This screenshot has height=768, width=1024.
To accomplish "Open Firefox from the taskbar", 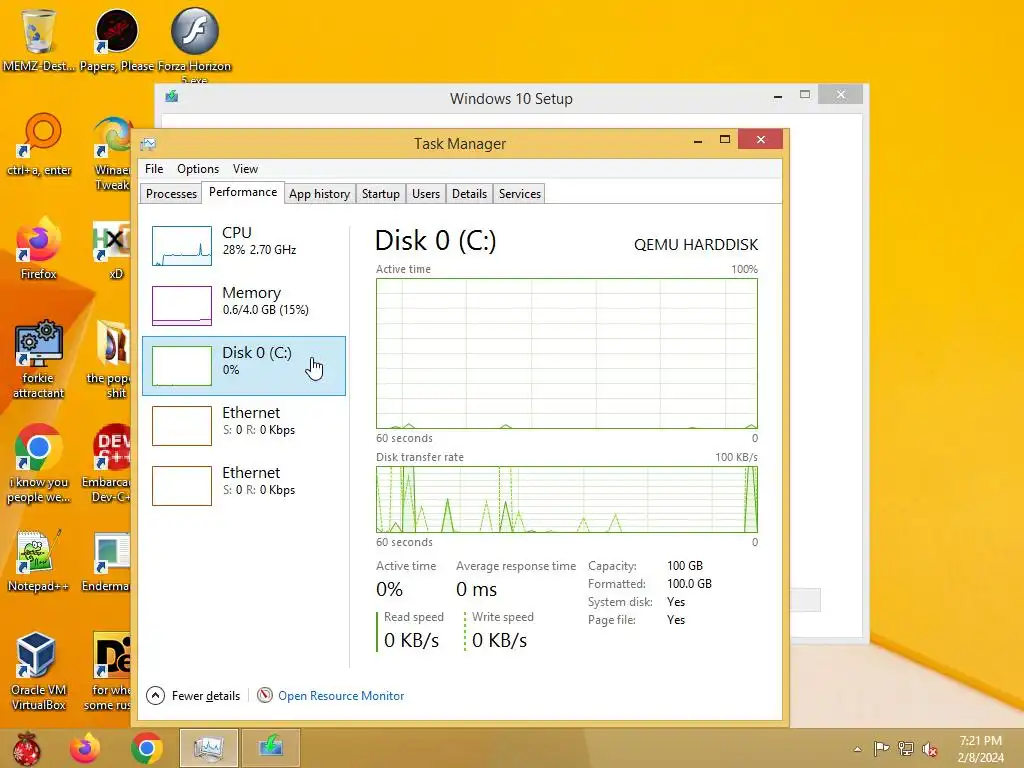I will (85, 748).
